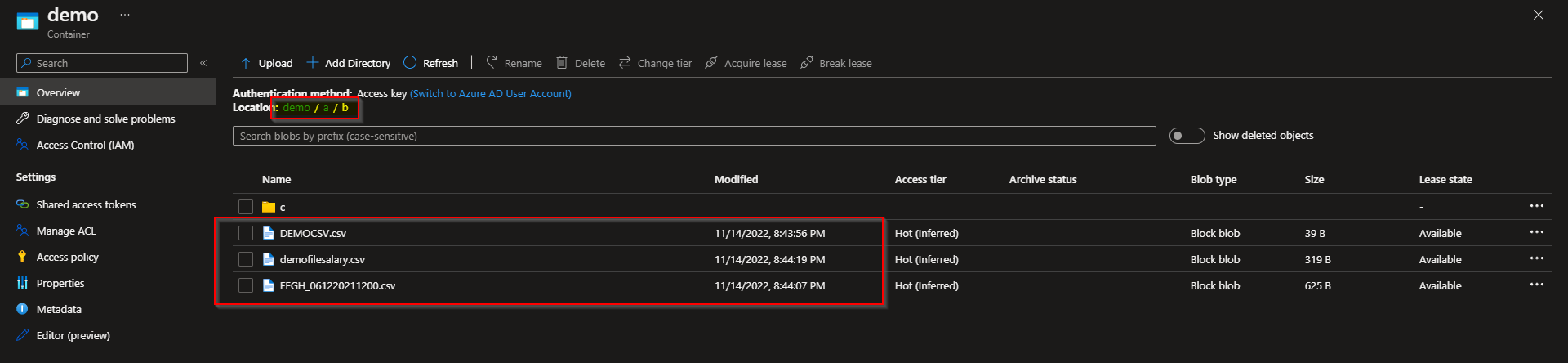Collapse the sidebar with the double chevron
The image size is (1568, 363).
tap(203, 63)
